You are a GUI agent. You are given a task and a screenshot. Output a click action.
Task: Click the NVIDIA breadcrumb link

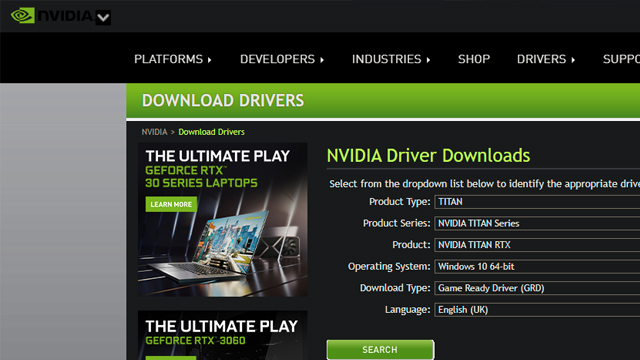click(154, 132)
